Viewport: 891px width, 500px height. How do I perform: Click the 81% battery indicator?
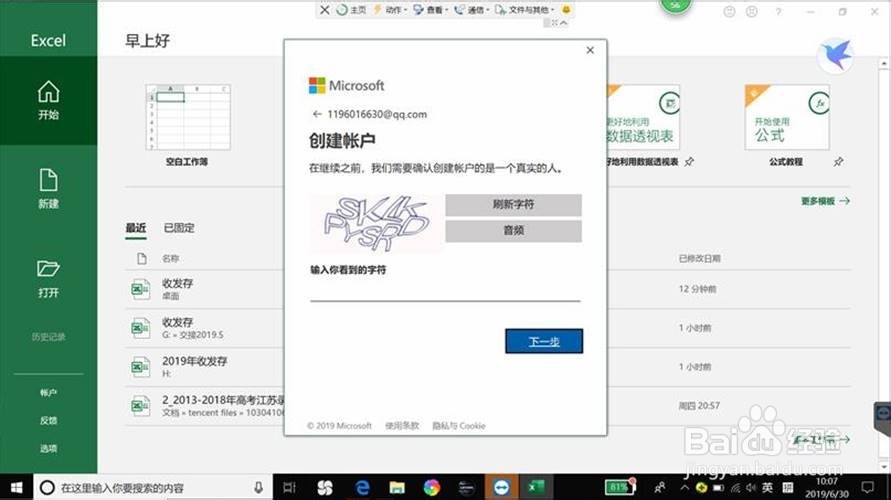[620, 487]
